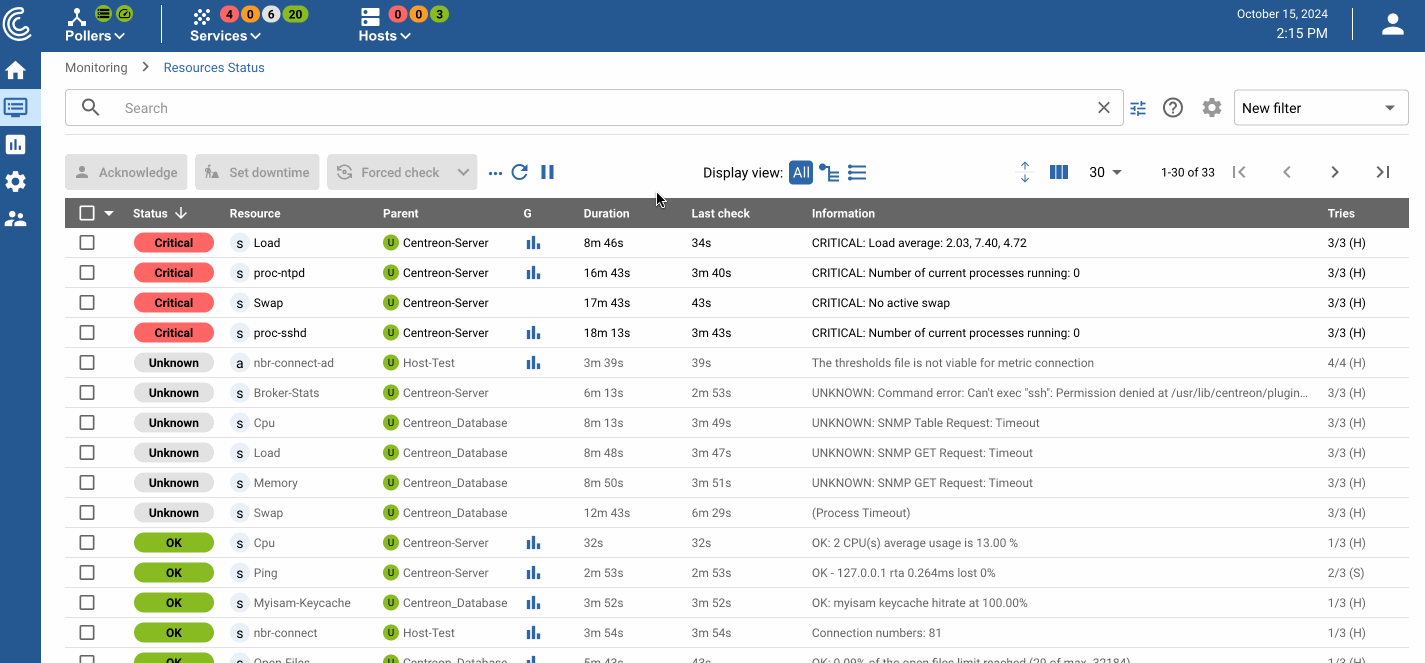Check the Broker-Stats row checkbox
Viewport: 1425px width, 663px height.
(x=87, y=393)
